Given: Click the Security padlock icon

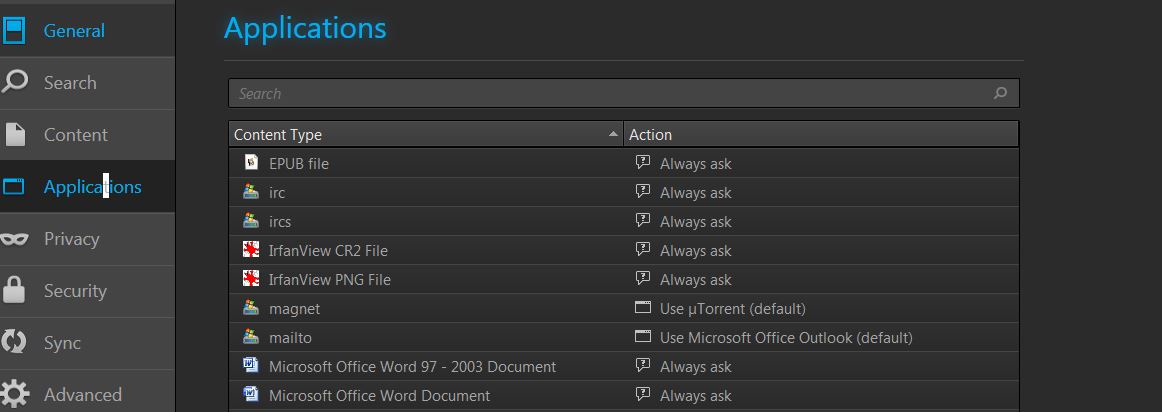Looking at the screenshot, I should [x=14, y=291].
